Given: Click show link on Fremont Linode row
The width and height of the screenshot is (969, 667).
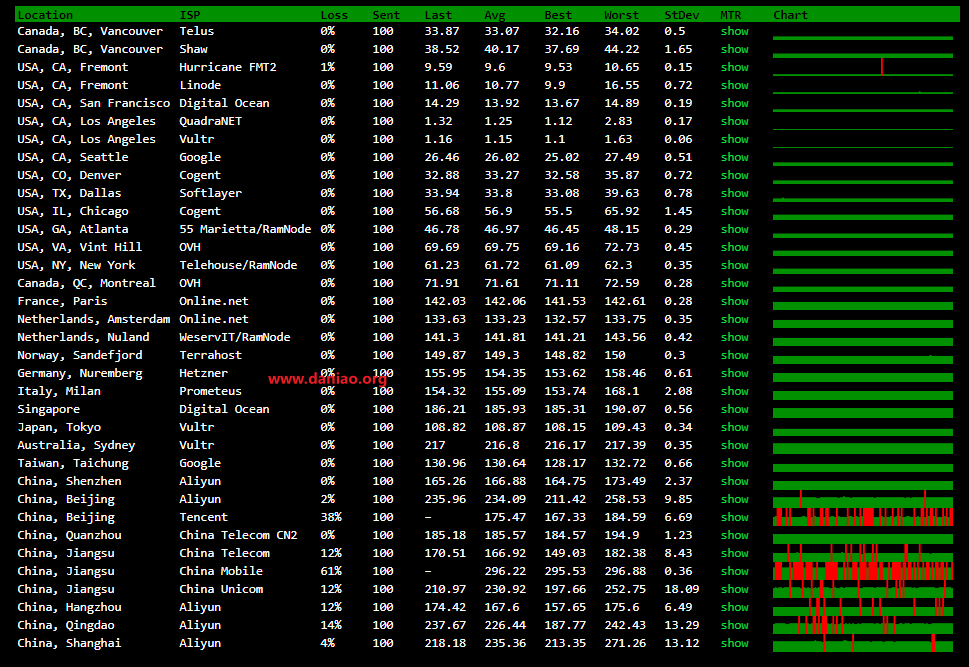Looking at the screenshot, I should point(734,85).
